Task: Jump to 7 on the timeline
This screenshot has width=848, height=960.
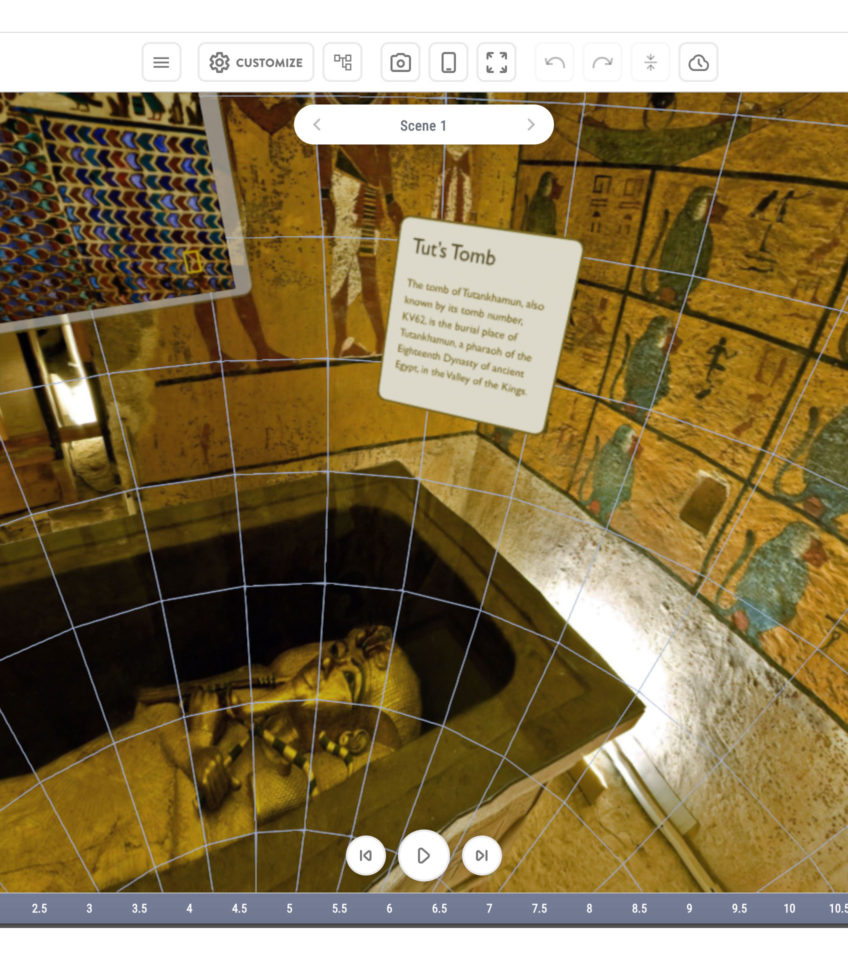Action: click(489, 909)
